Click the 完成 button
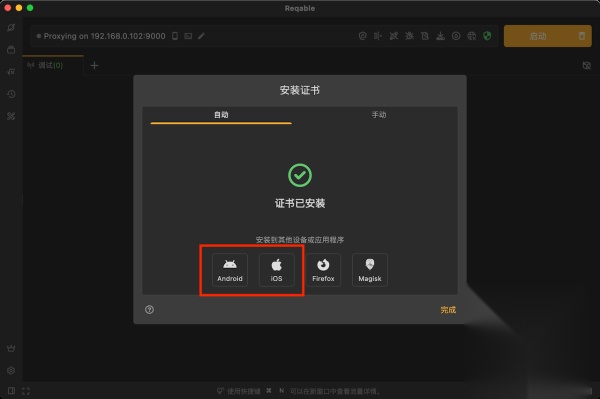 448,309
